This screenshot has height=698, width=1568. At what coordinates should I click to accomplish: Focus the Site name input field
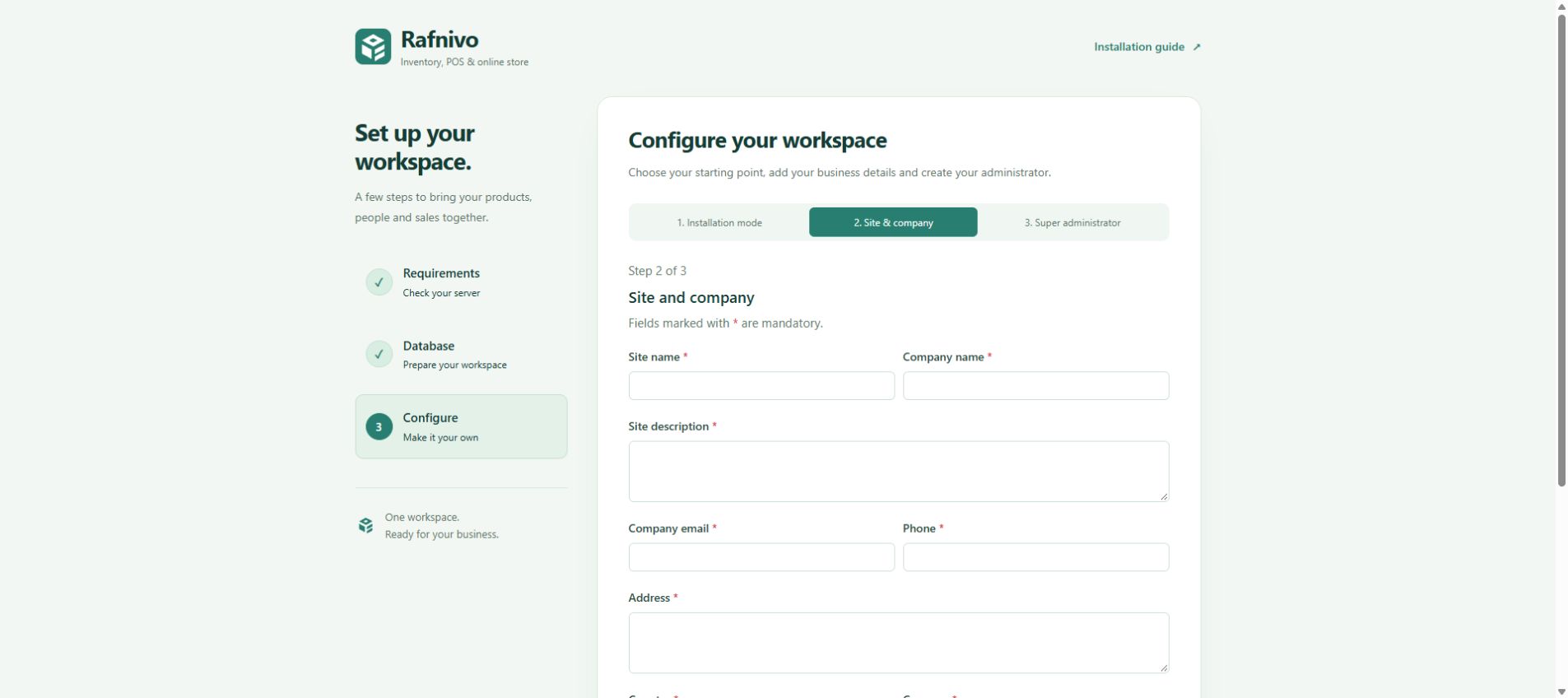click(761, 386)
